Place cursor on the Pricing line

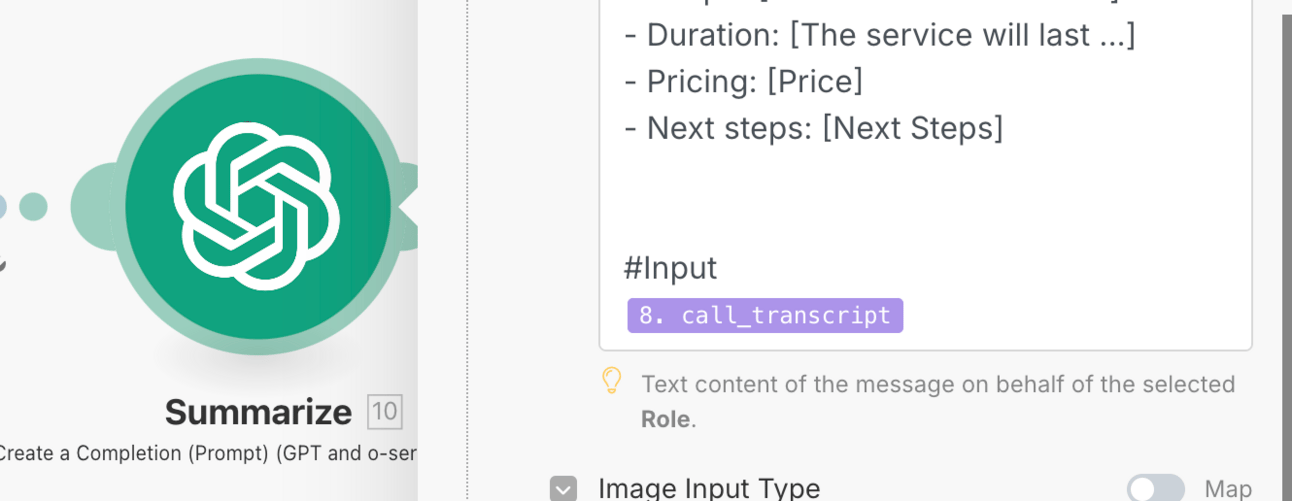point(743,81)
